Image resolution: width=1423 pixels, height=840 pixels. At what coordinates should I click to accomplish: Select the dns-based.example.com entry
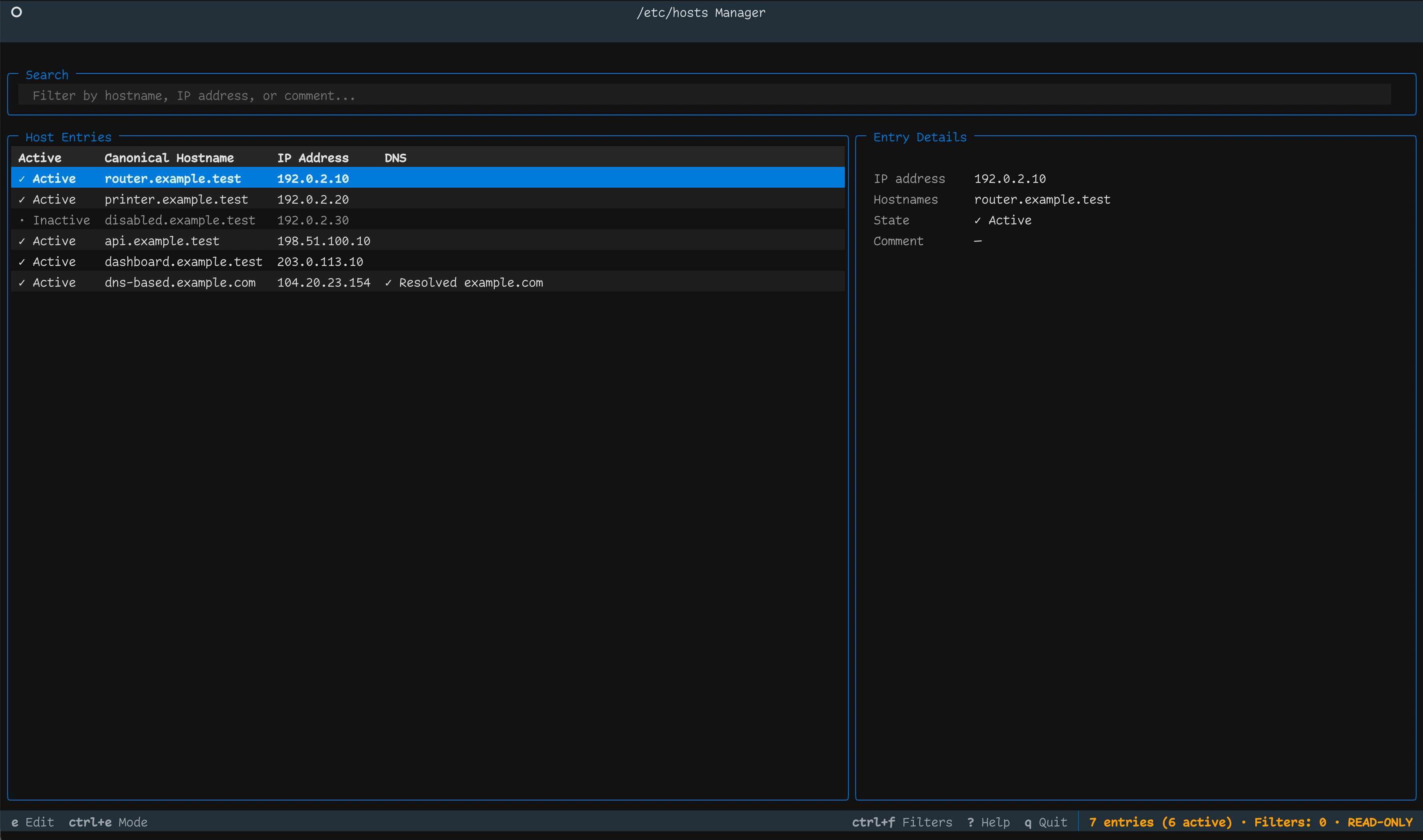(427, 282)
